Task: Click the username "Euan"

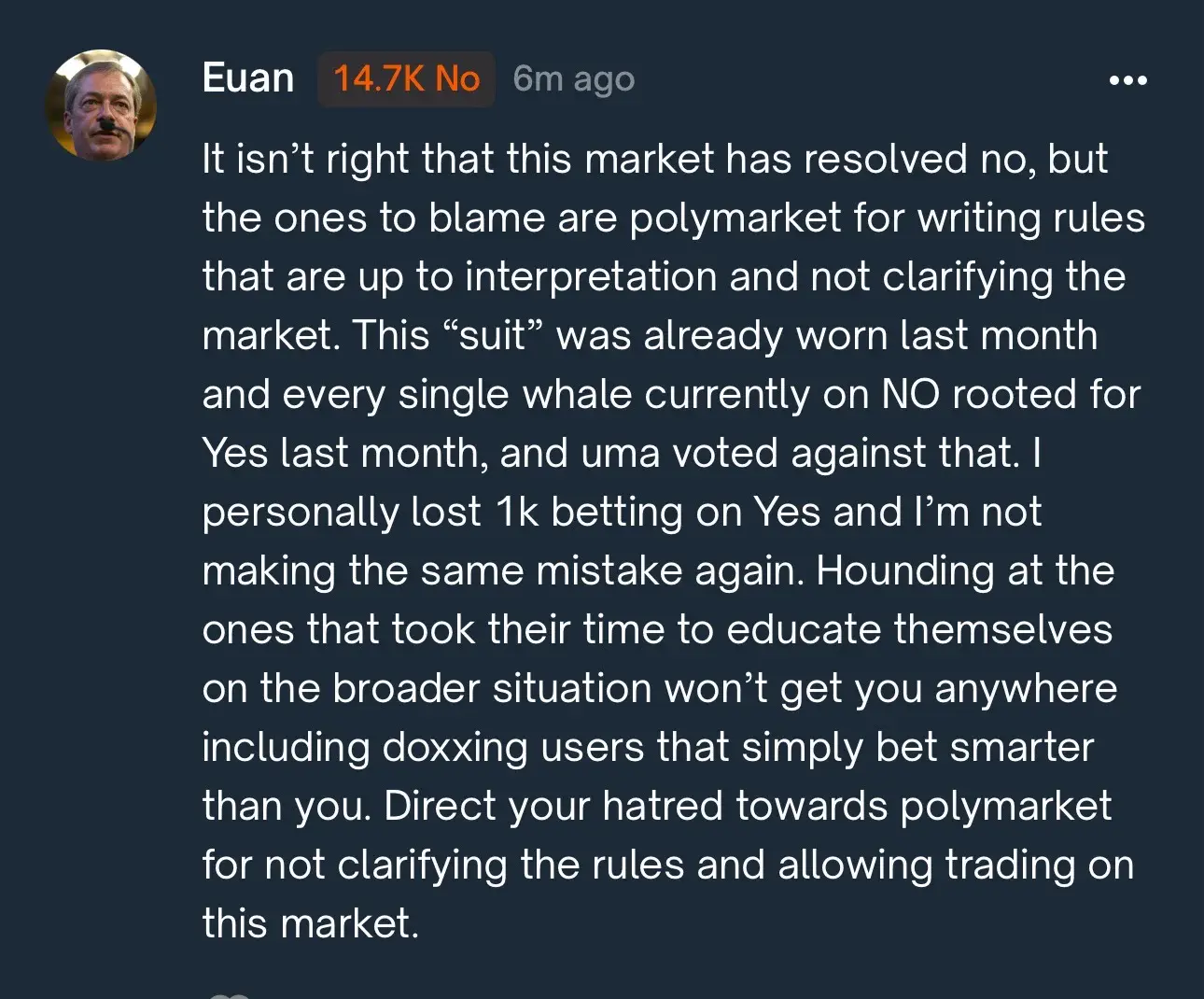Action: point(248,78)
